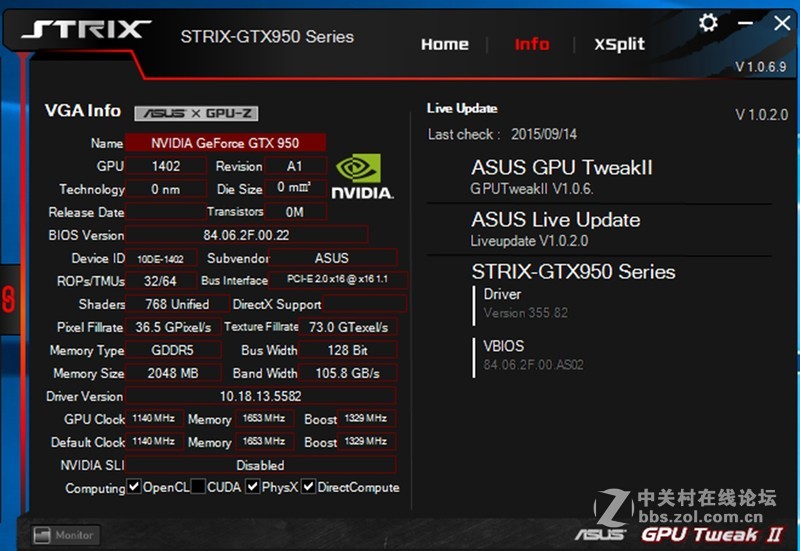Click GPU Clock 1140 MHz value
Image resolution: width=800 pixels, height=551 pixels.
pyautogui.click(x=154, y=418)
